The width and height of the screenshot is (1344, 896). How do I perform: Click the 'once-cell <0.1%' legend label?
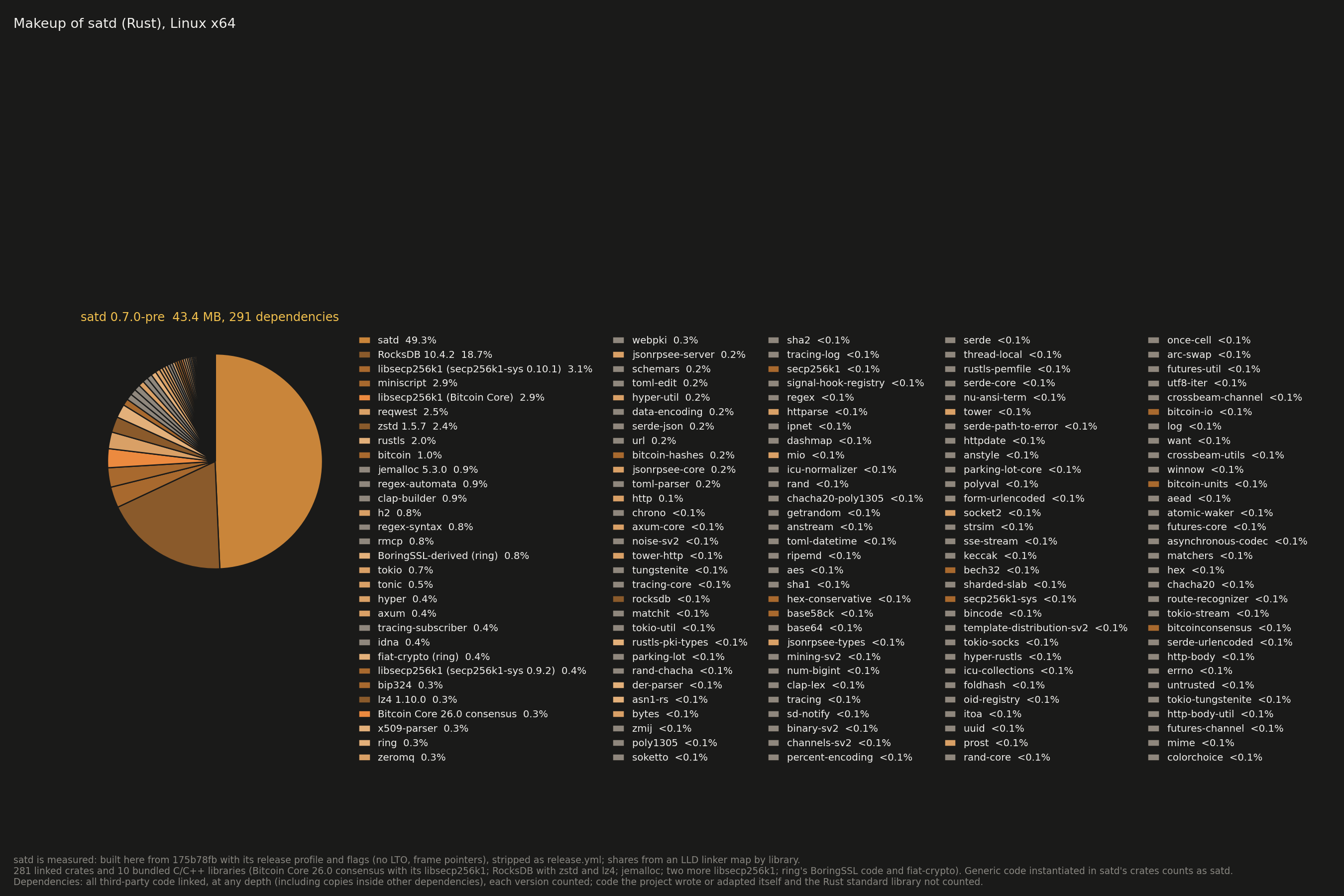point(1209,340)
